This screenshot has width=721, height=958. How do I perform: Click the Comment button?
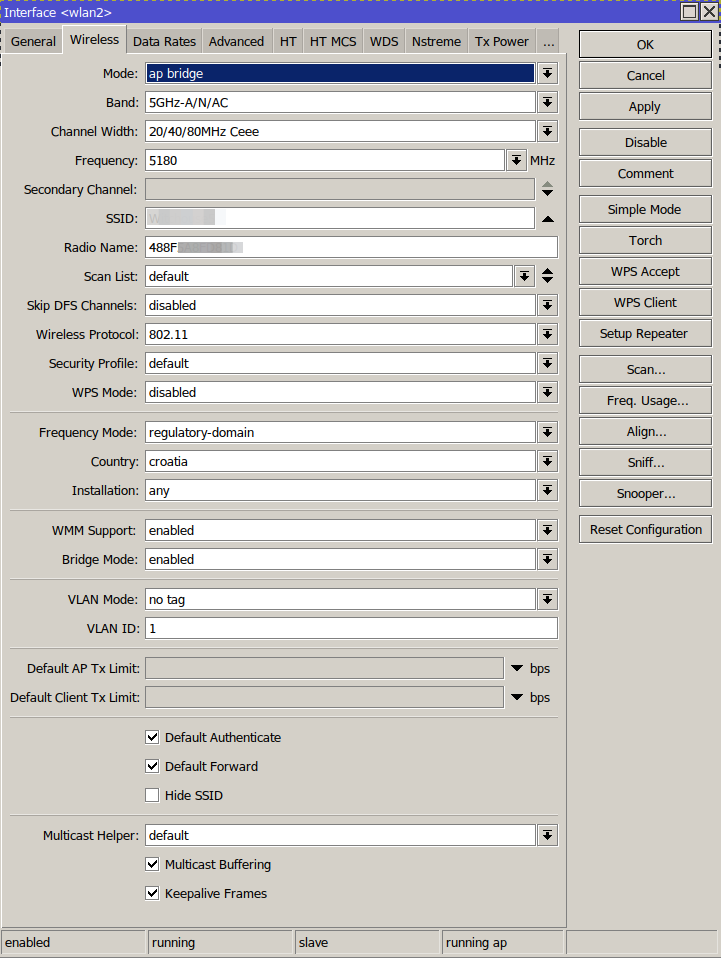(645, 174)
